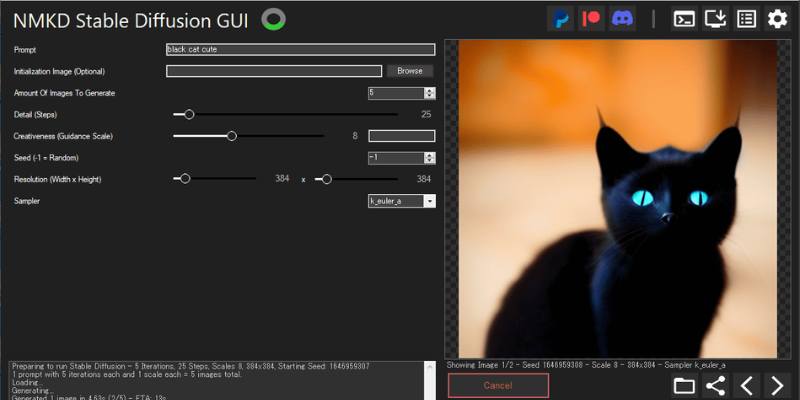The height and width of the screenshot is (400, 800).
Task: Show the next generated image
Action: pyautogui.click(x=778, y=386)
